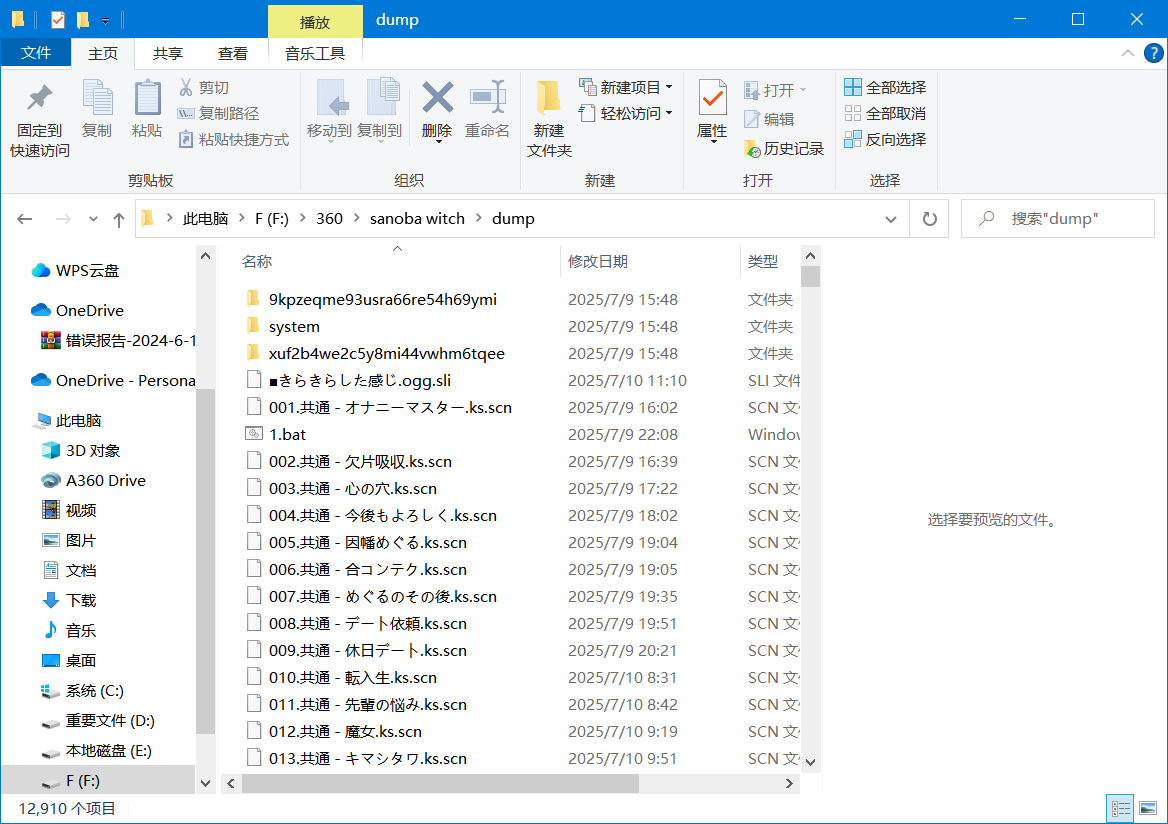Click Paste shortcut (粘贴快捷方式)
Screen dimensions: 1168x824
pos(233,139)
